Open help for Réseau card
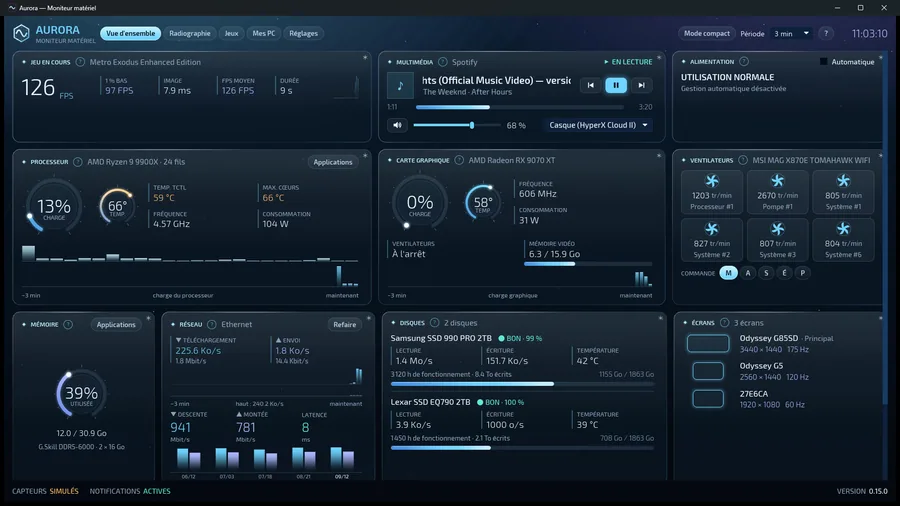 pos(212,324)
